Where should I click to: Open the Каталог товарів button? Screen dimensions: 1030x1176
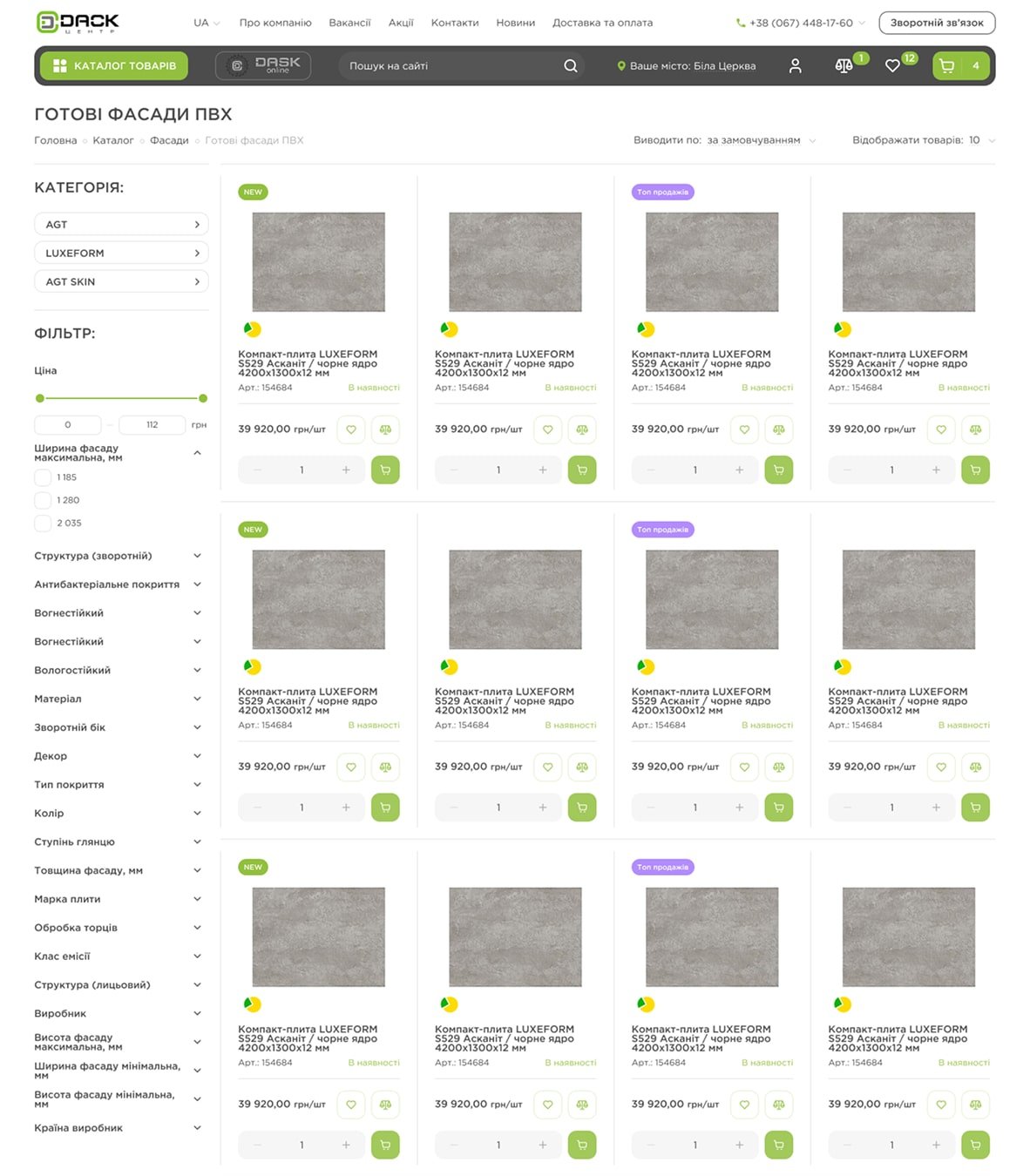115,66
